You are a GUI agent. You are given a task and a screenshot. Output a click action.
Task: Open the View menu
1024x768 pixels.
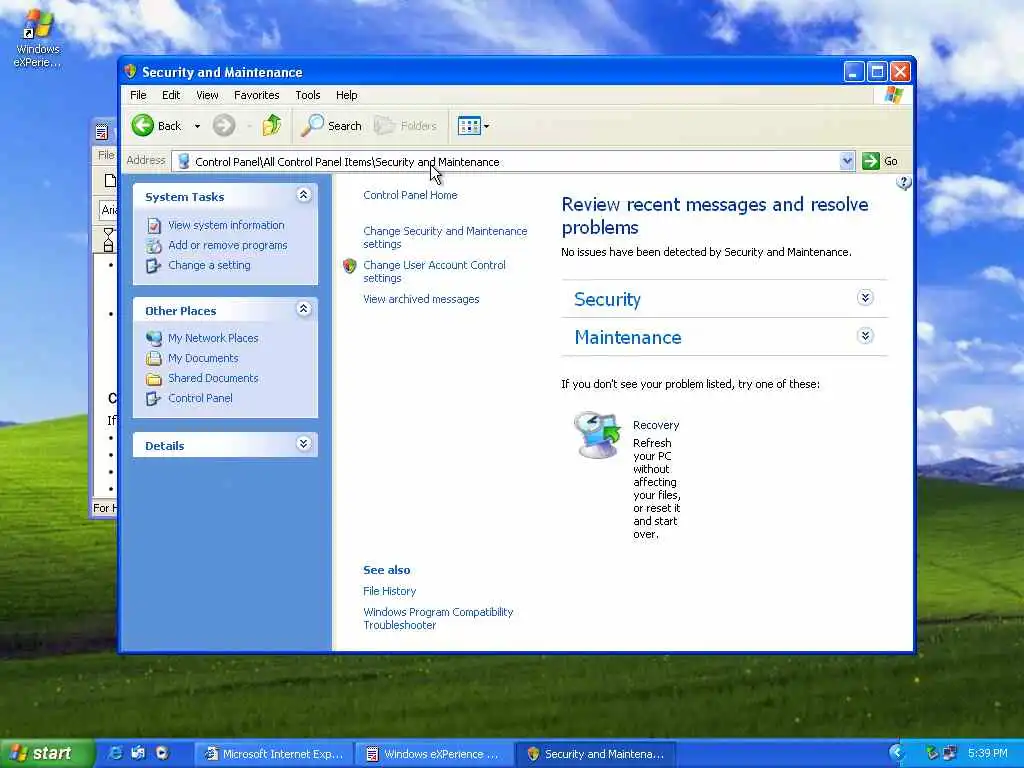tap(207, 95)
